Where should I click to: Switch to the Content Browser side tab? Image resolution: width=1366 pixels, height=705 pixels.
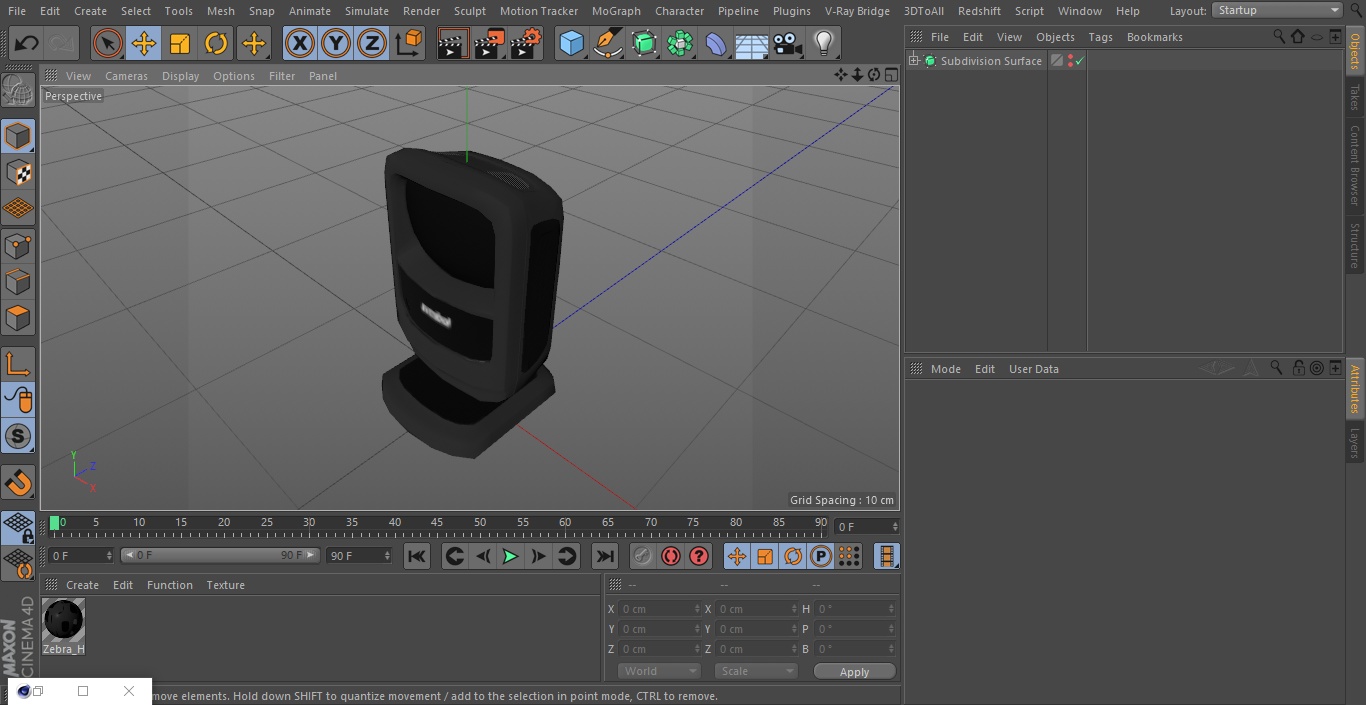click(x=1355, y=165)
